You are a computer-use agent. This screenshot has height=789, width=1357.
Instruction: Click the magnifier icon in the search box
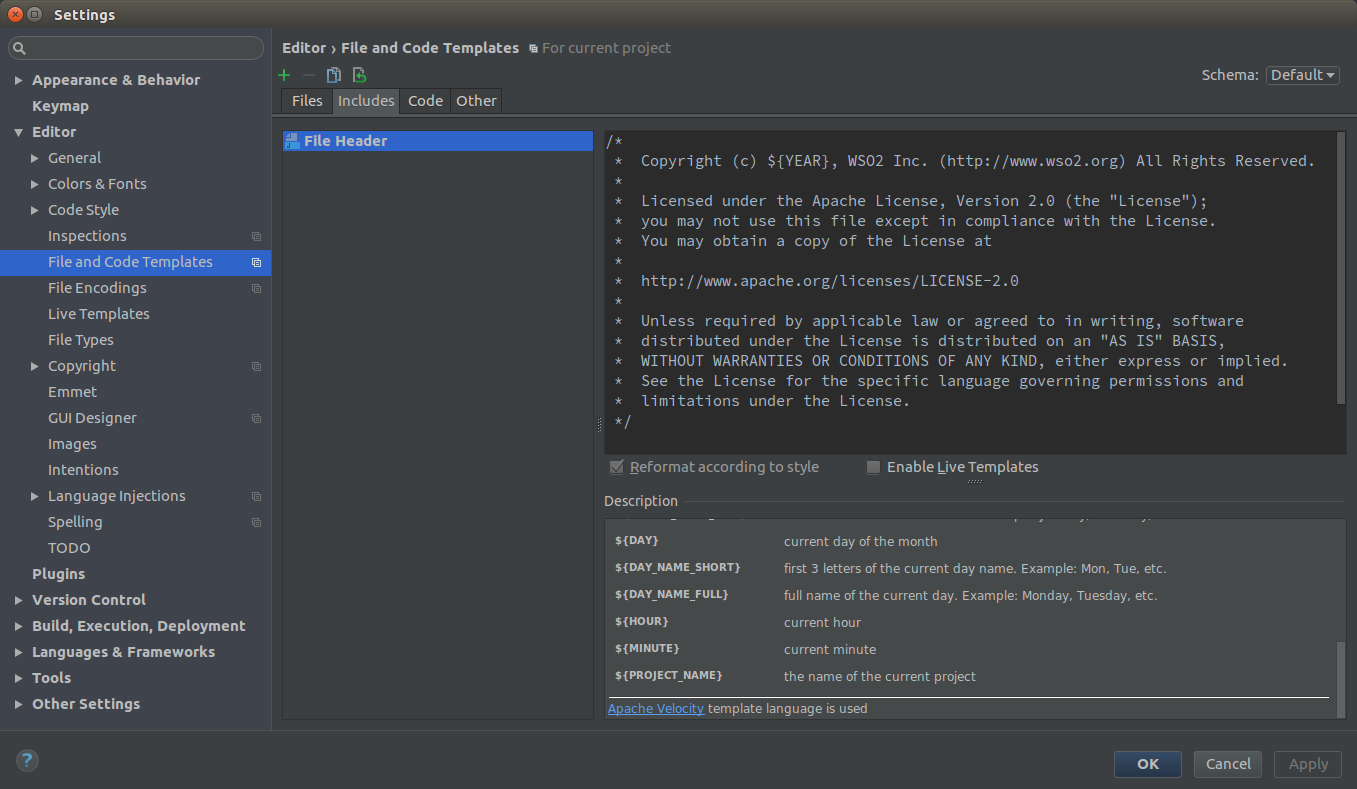coord(20,48)
